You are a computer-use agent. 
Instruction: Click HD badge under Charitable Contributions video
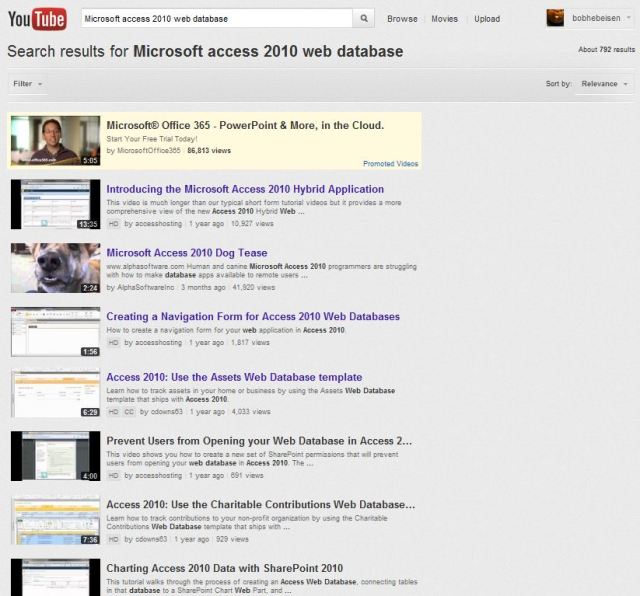[x=113, y=539]
